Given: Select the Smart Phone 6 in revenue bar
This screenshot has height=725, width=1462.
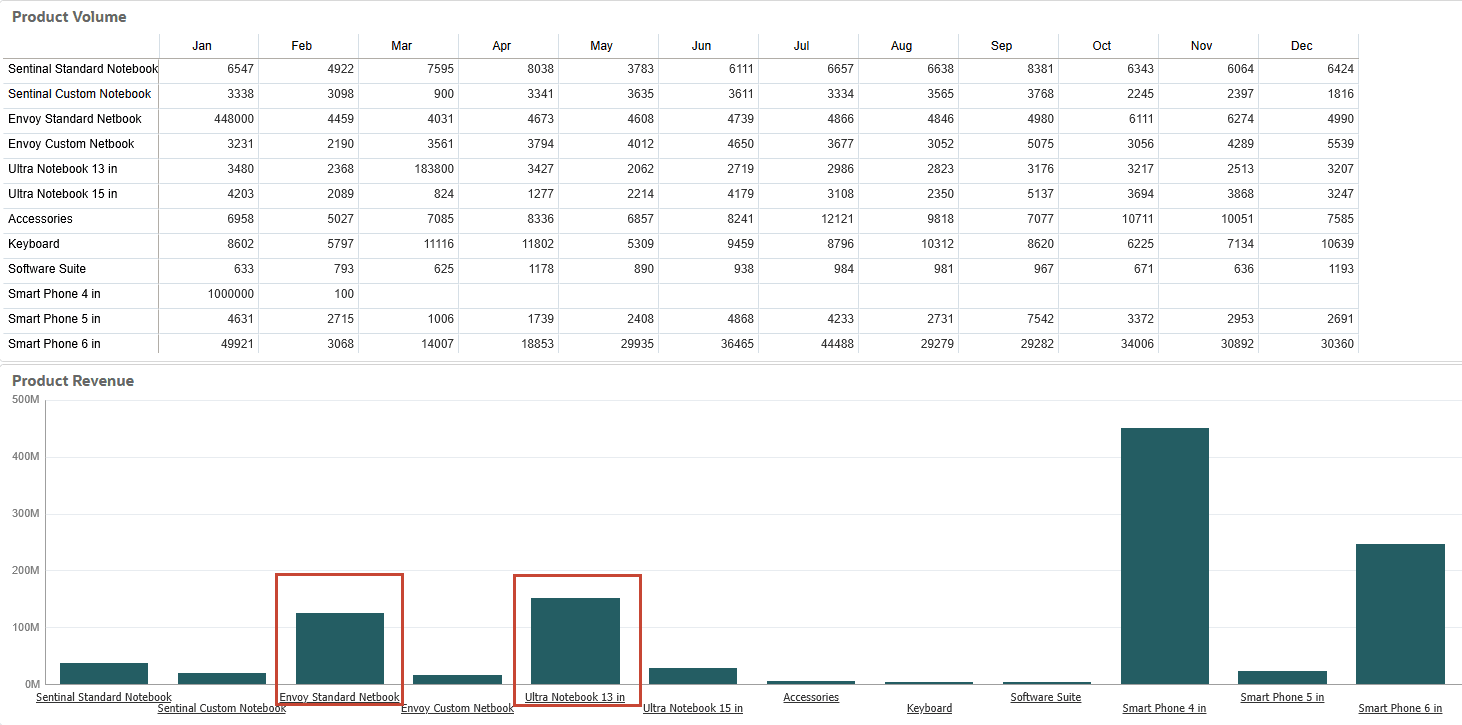Looking at the screenshot, I should [1400, 610].
